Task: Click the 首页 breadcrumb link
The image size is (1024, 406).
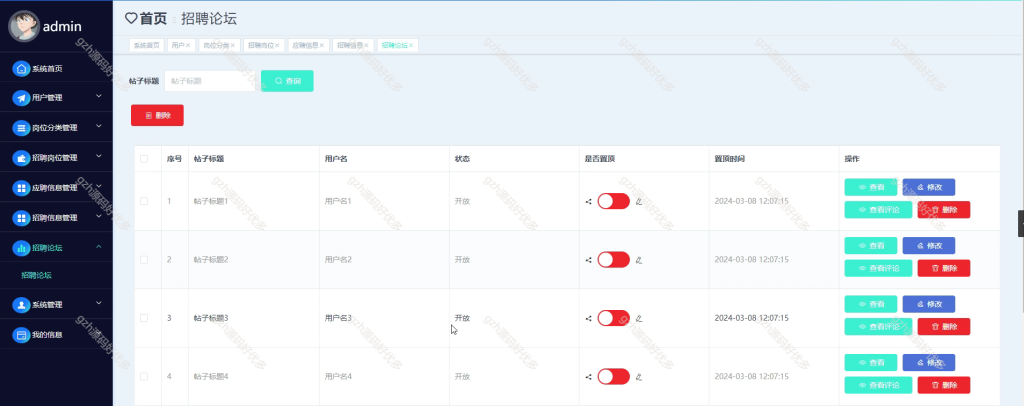Action: point(153,19)
